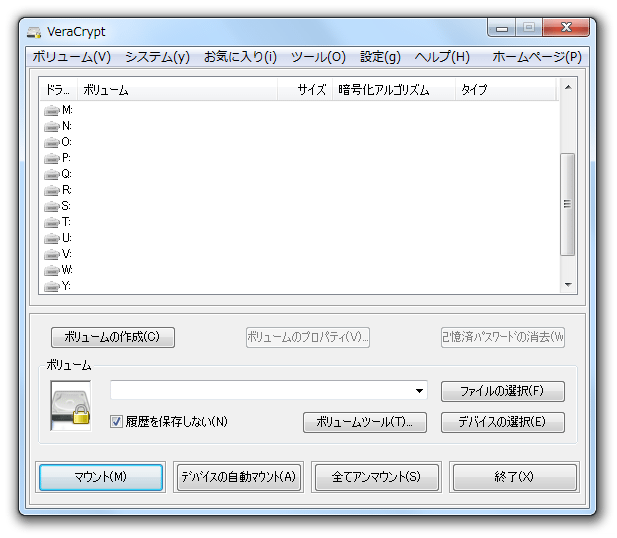Click the マウント(M) button
Image resolution: width=617 pixels, height=538 pixels.
point(101,477)
